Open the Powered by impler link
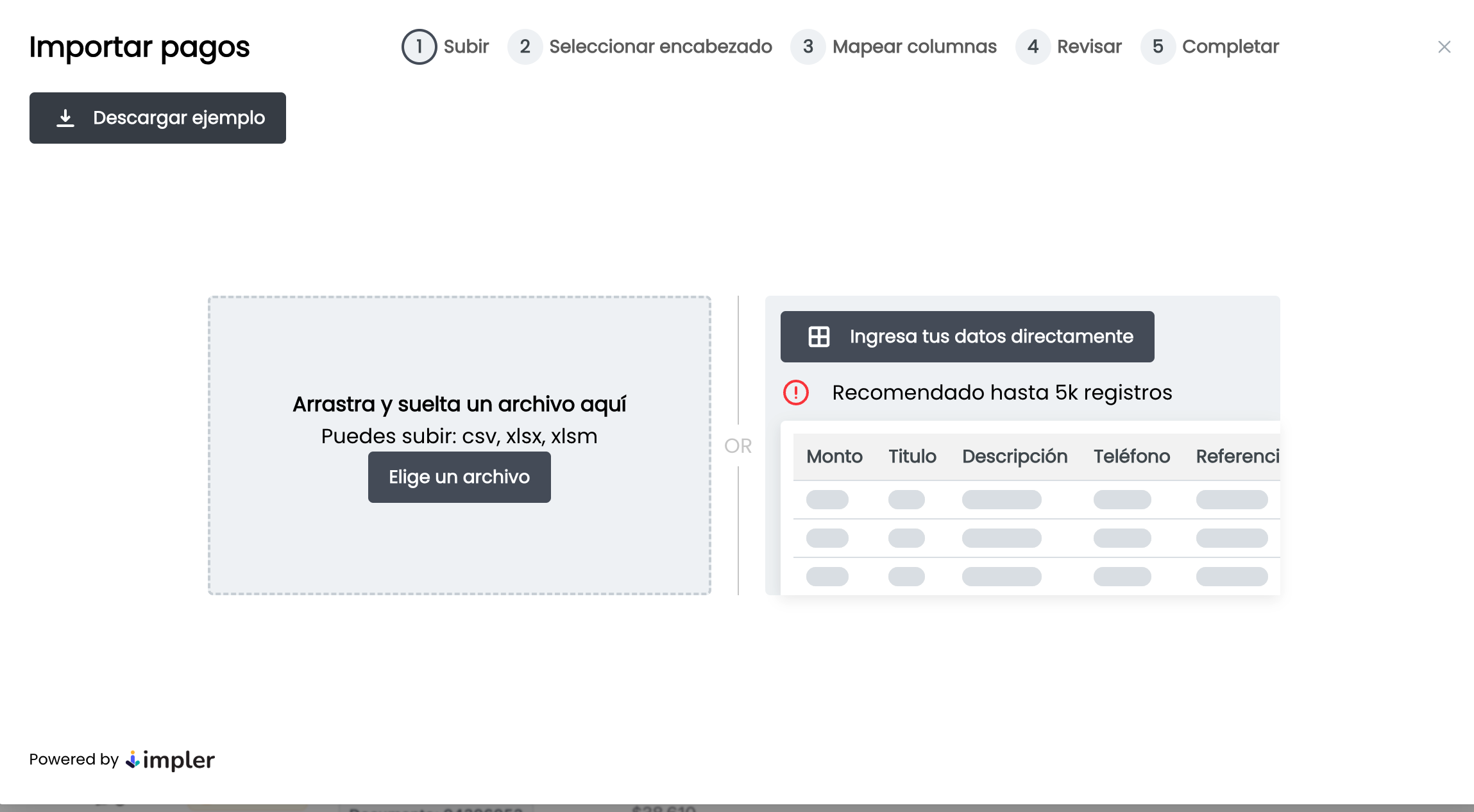The image size is (1474, 812). 123,760
